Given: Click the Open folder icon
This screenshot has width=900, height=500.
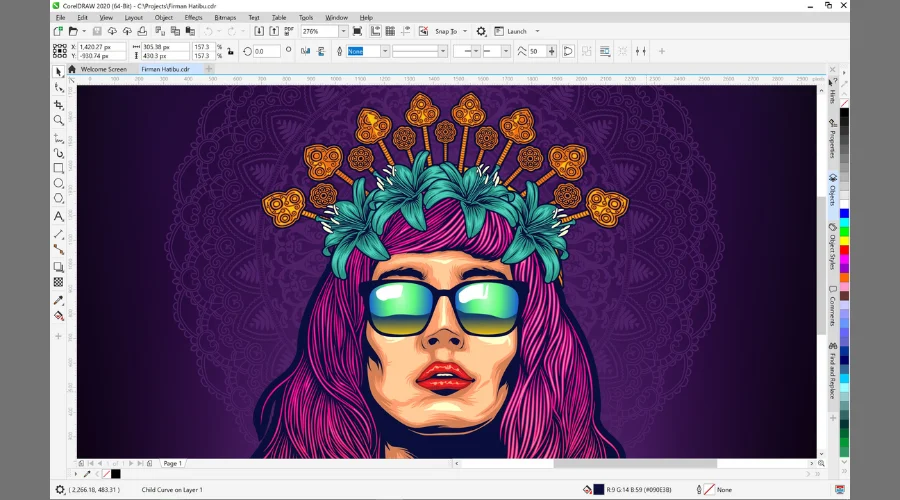Looking at the screenshot, I should tap(73, 31).
